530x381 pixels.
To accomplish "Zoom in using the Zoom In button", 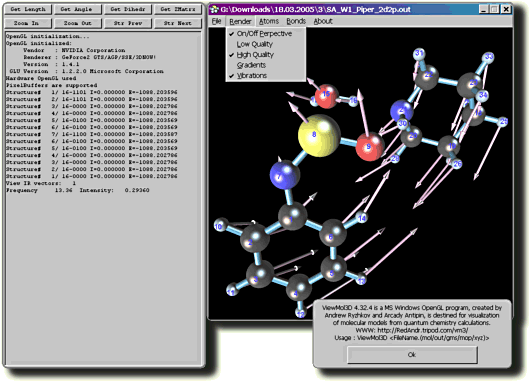I will [x=28, y=23].
